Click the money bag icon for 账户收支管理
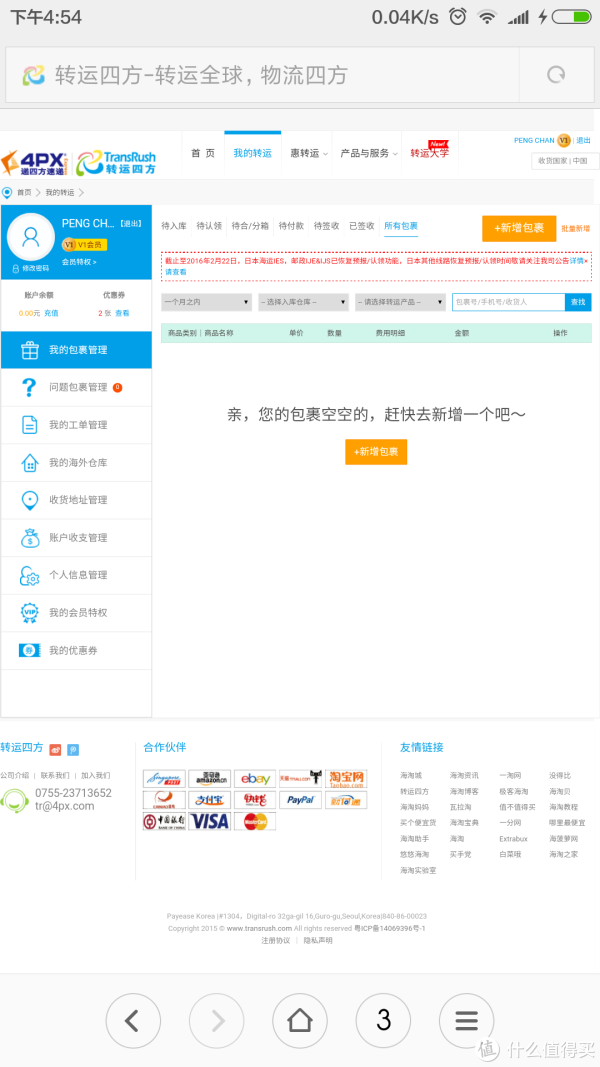 click(x=29, y=538)
